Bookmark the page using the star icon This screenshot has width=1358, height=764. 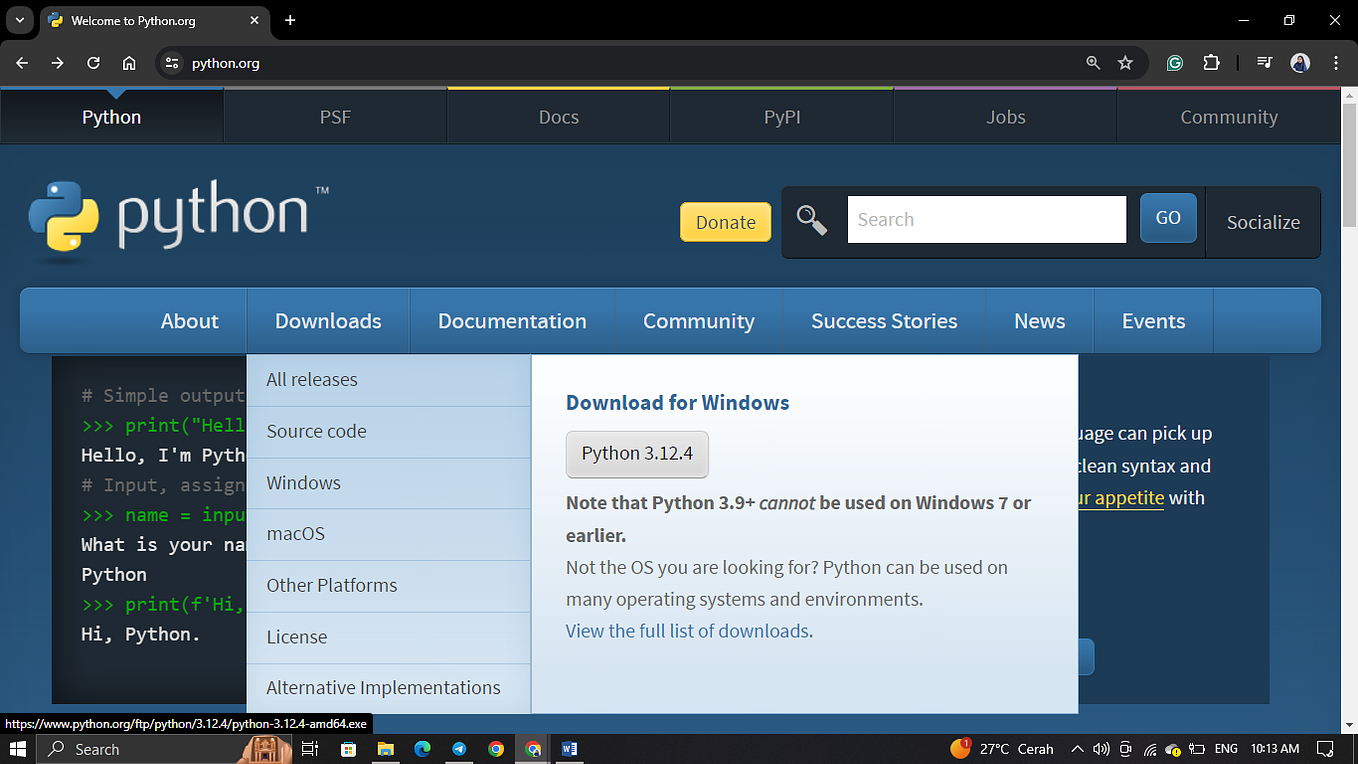point(1126,62)
